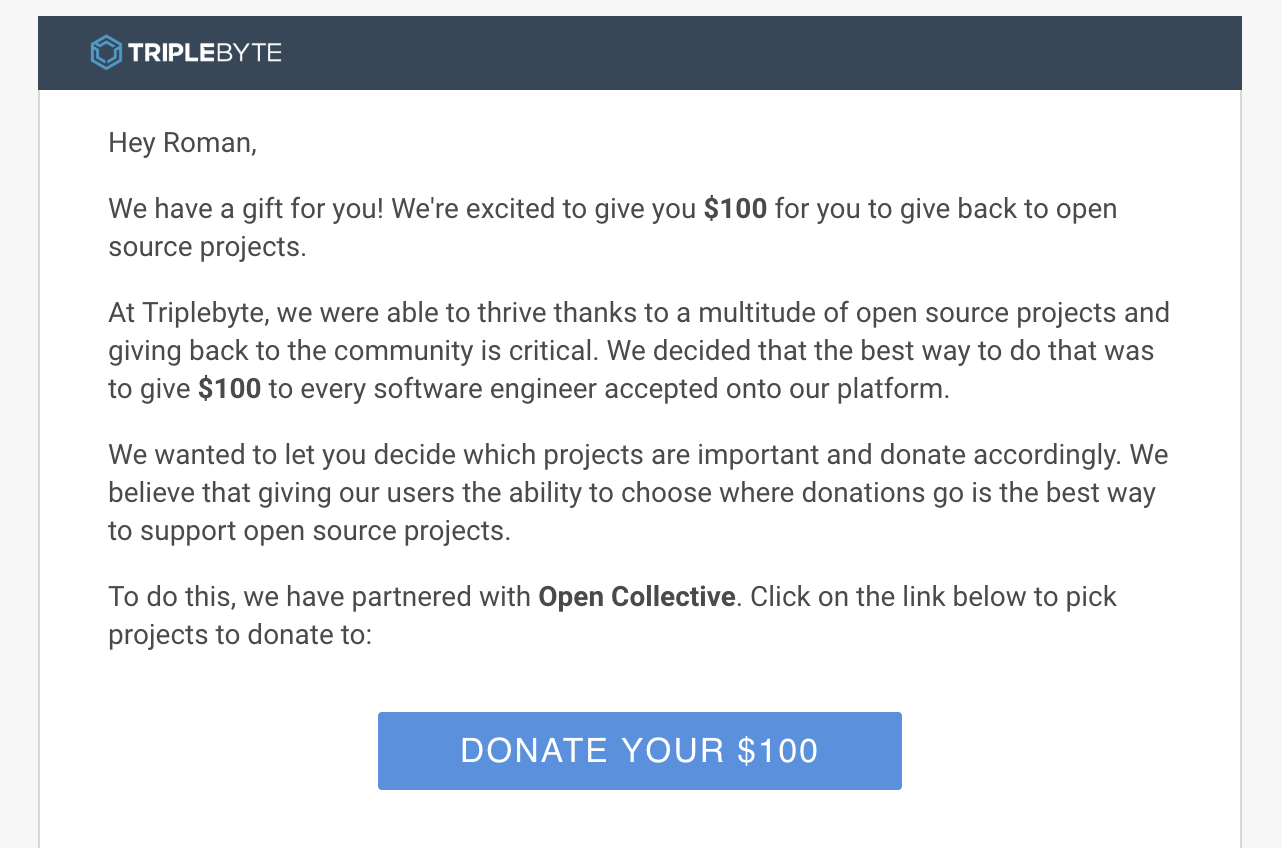
Task: Click the DONATE YOUR $100 button
Action: (640, 751)
